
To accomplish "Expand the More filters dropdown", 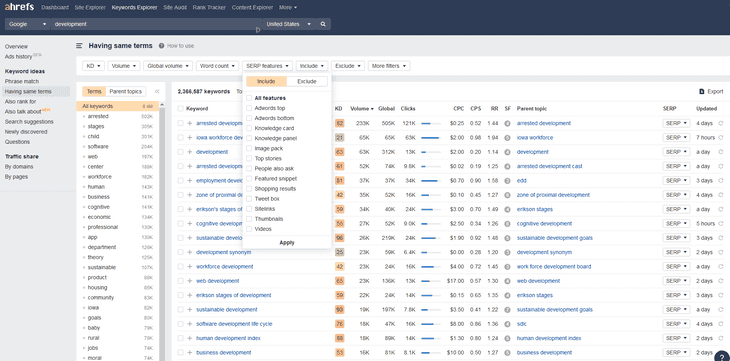I will click(x=389, y=66).
